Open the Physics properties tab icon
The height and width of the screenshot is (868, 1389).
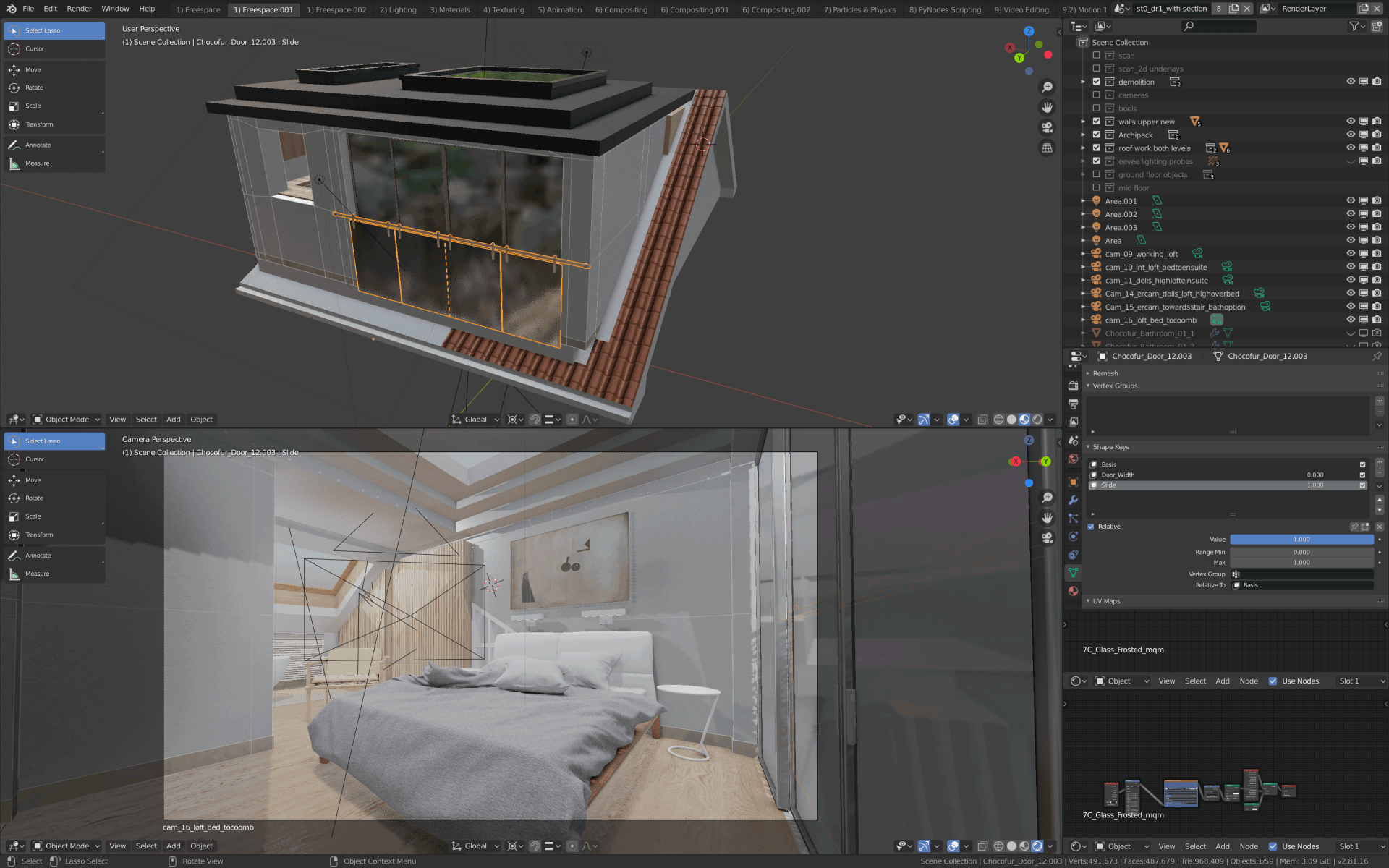coord(1074,536)
